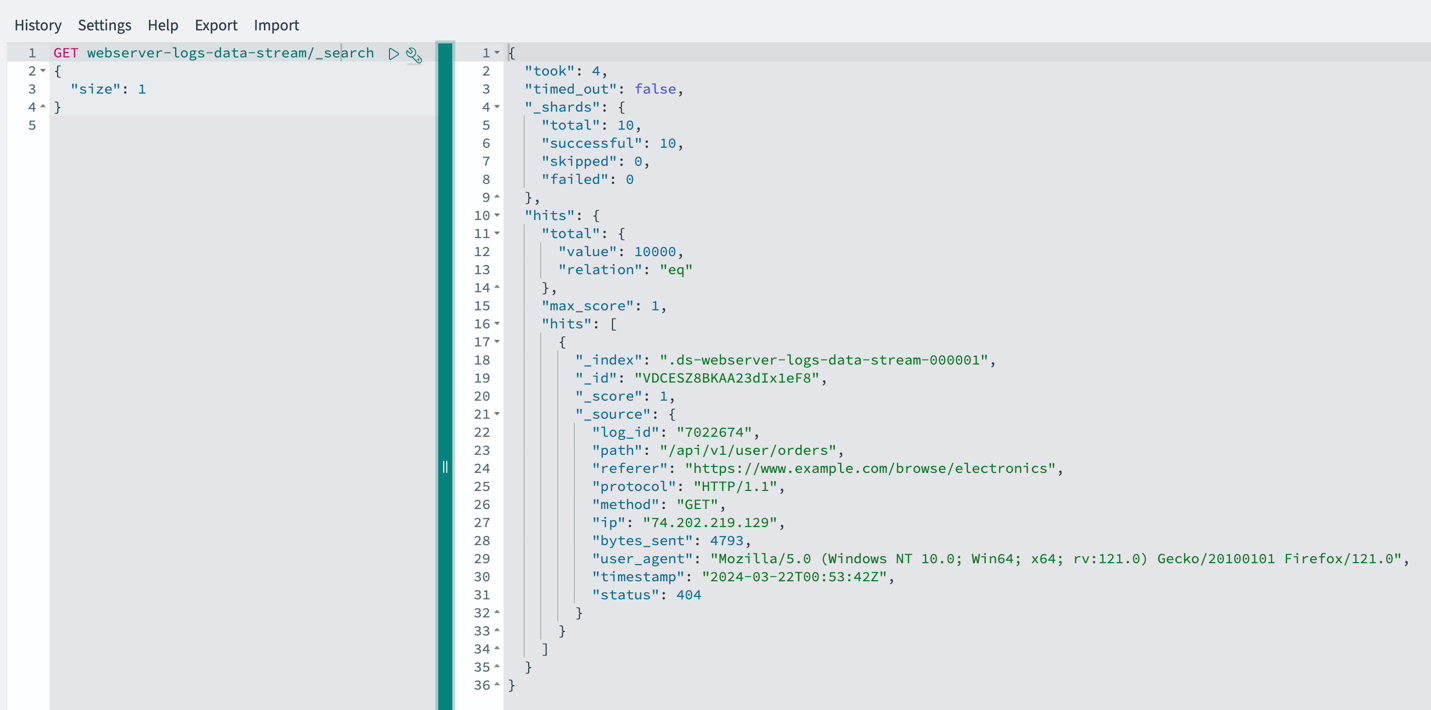
Task: Click empty editor line 5
Action: tap(240, 125)
